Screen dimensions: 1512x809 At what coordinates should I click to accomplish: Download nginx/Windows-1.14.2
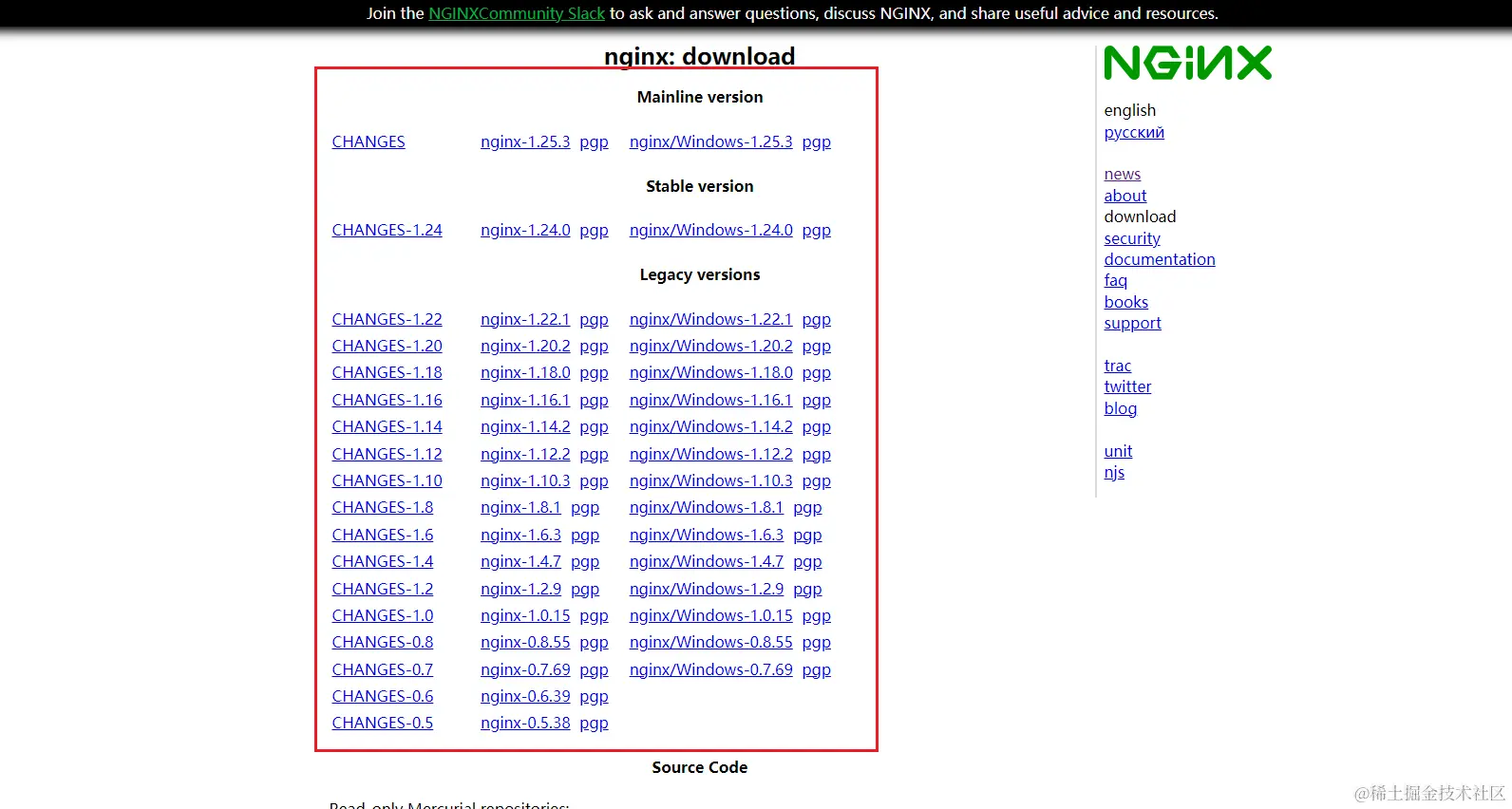(x=710, y=426)
